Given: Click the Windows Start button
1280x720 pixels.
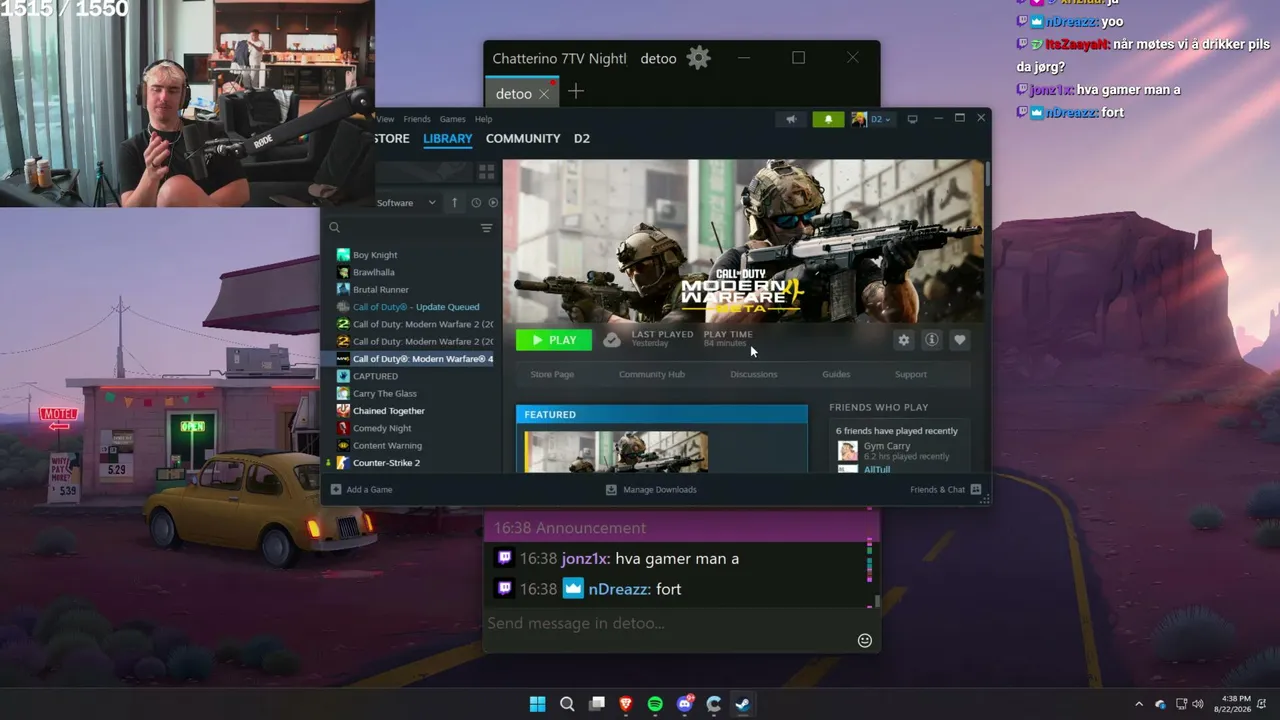Looking at the screenshot, I should point(538,704).
